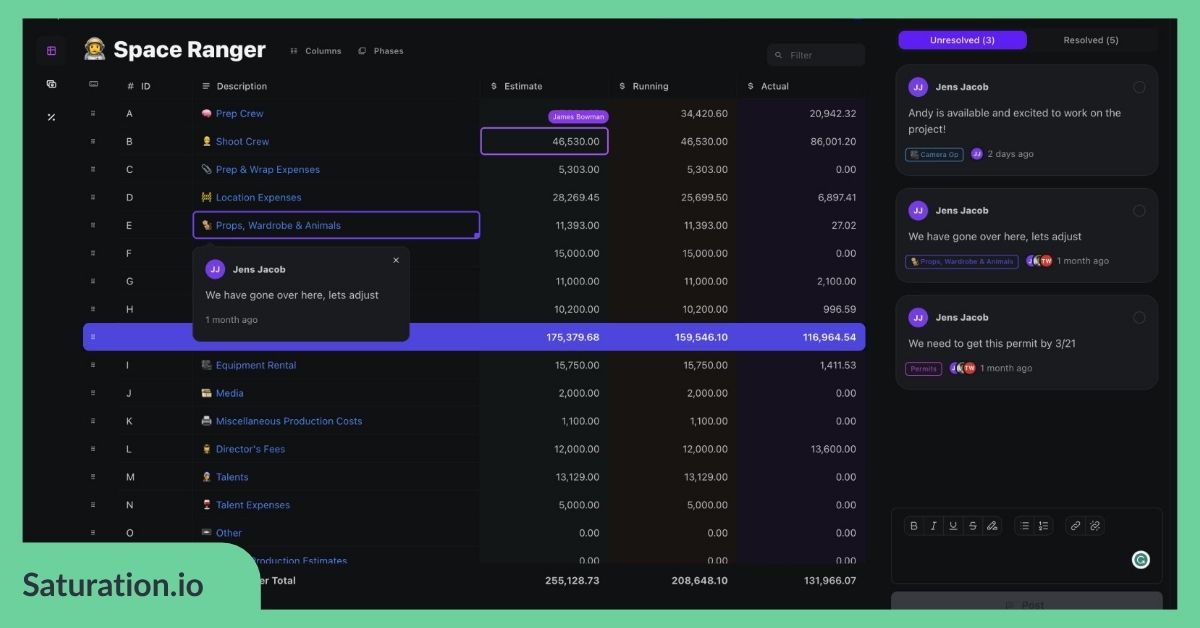
Task: Click the highlight color pen icon
Action: [x=992, y=526]
